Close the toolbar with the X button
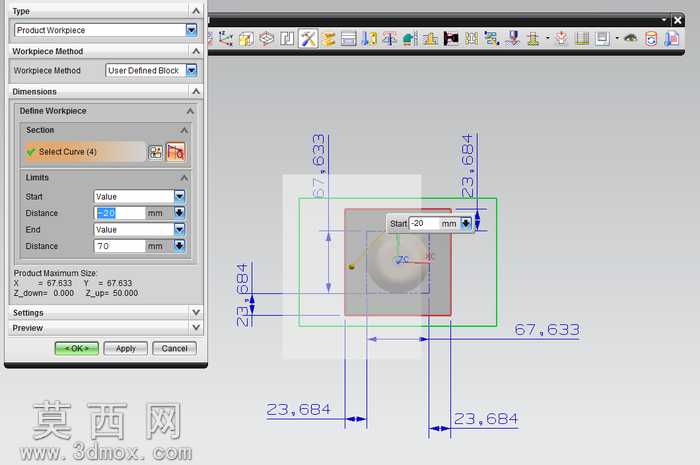The image size is (700, 465). [x=678, y=20]
